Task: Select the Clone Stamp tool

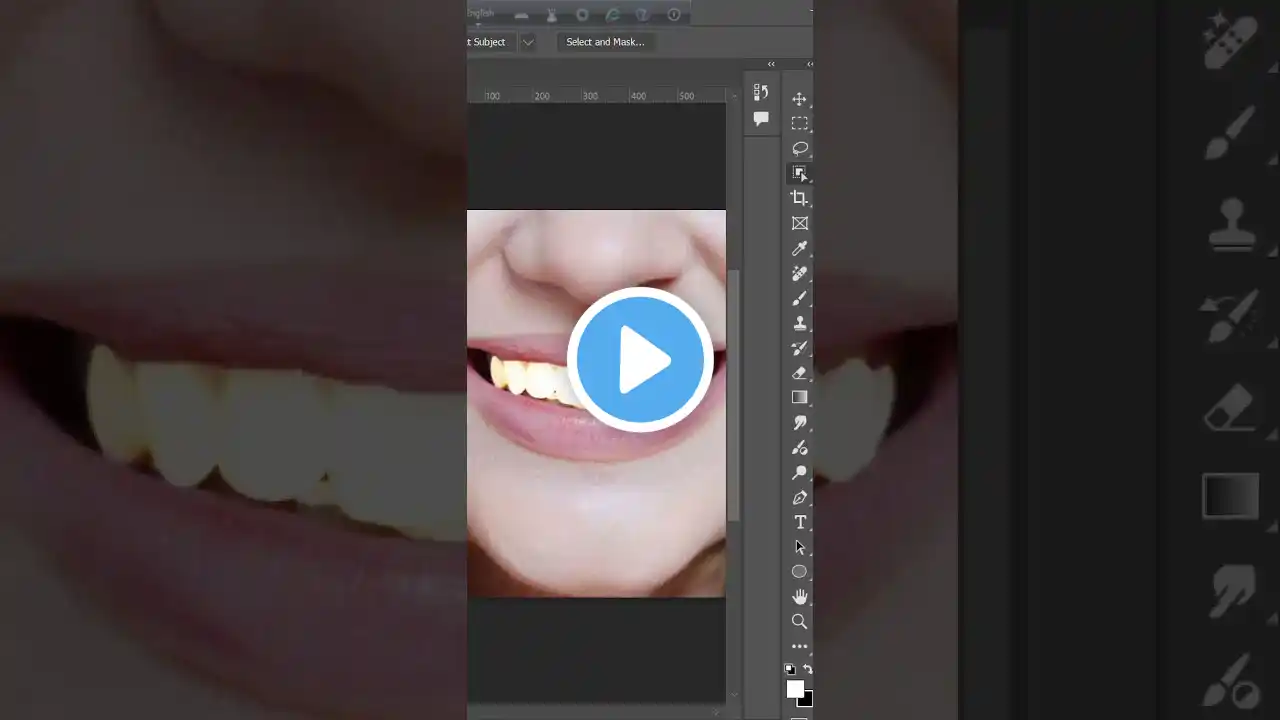Action: click(x=799, y=323)
